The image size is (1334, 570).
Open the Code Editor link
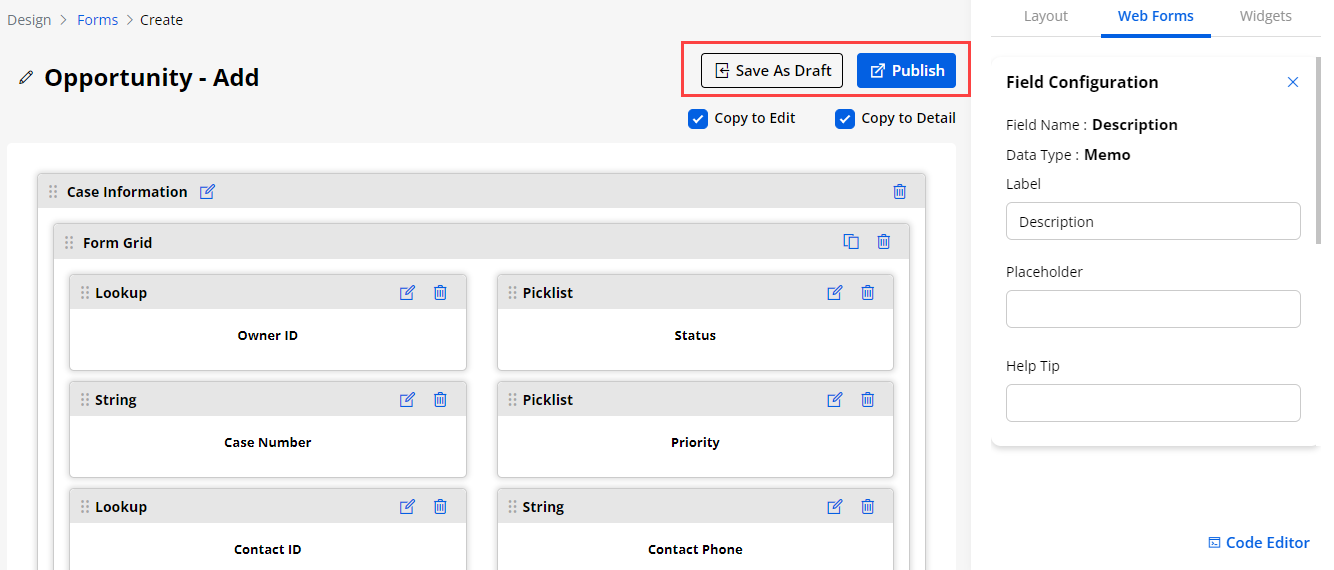[x=1258, y=543]
